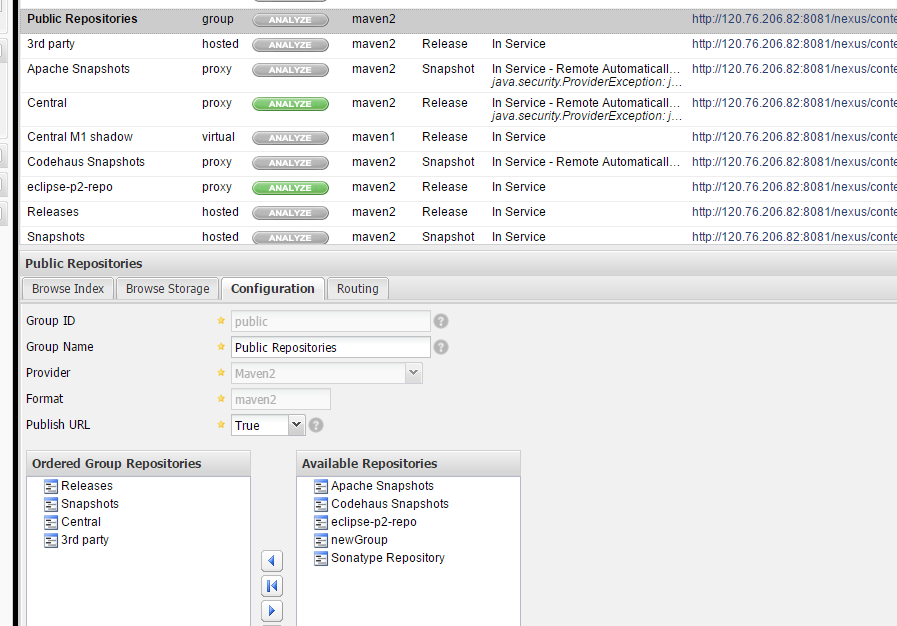The width and height of the screenshot is (897, 626).
Task: Click the maven1 format cell
Action: pos(374,137)
